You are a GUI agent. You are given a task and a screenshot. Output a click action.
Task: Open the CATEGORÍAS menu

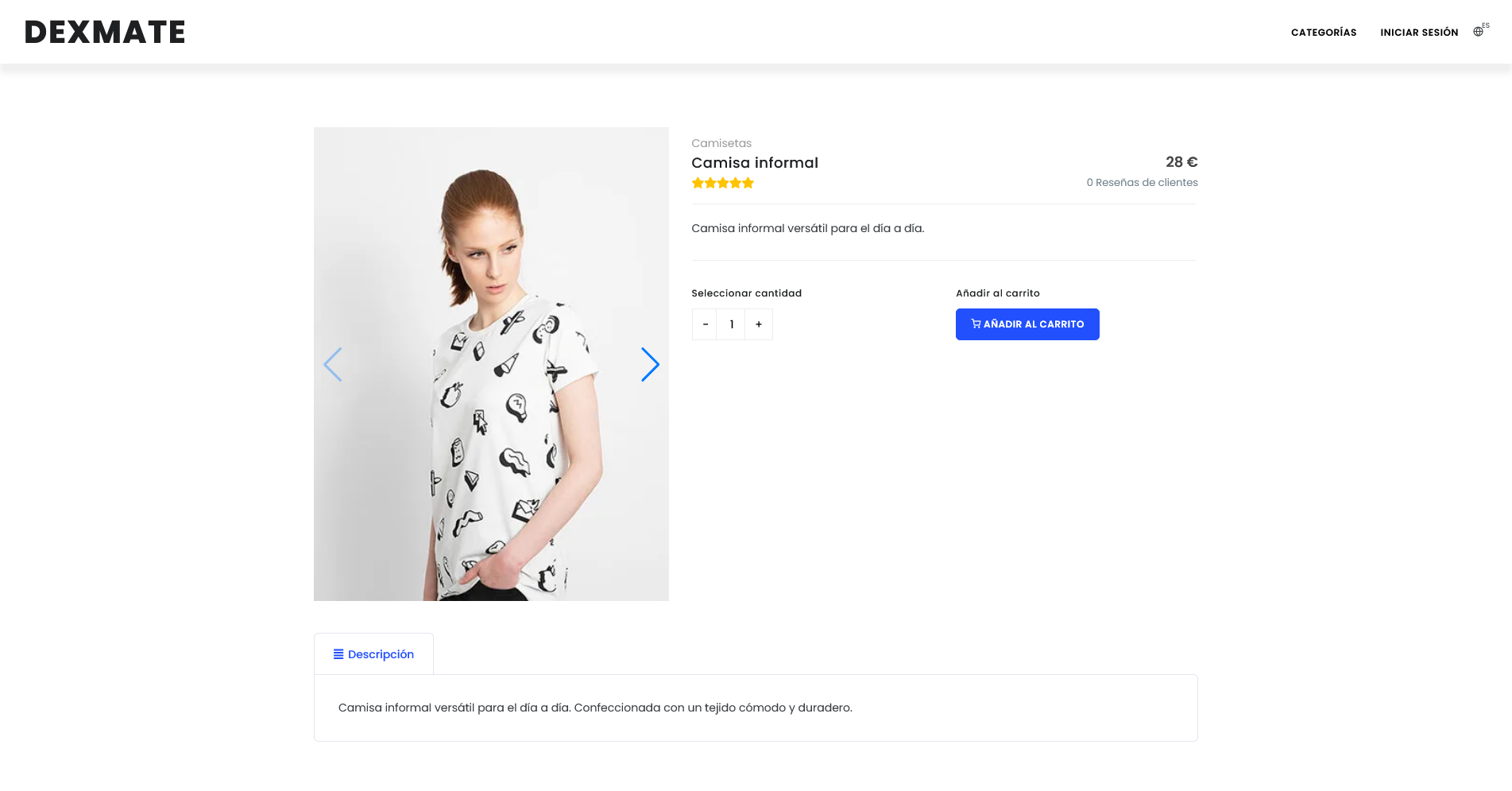coord(1324,33)
